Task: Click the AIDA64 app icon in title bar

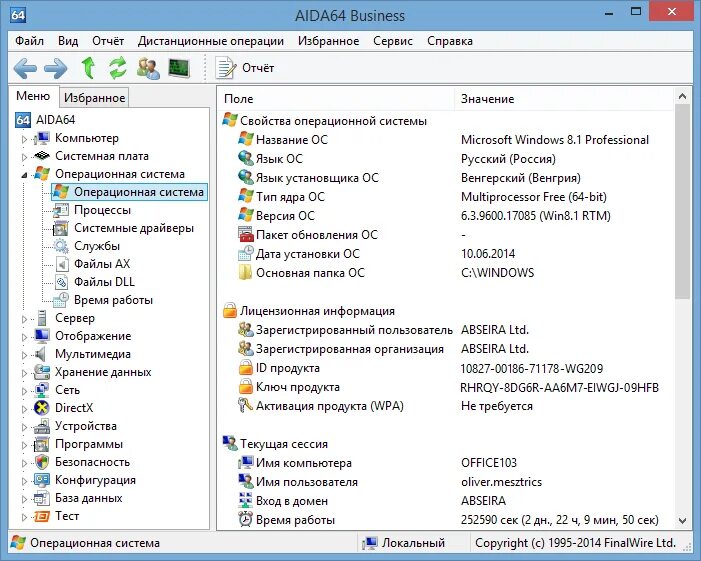Action: (18, 16)
